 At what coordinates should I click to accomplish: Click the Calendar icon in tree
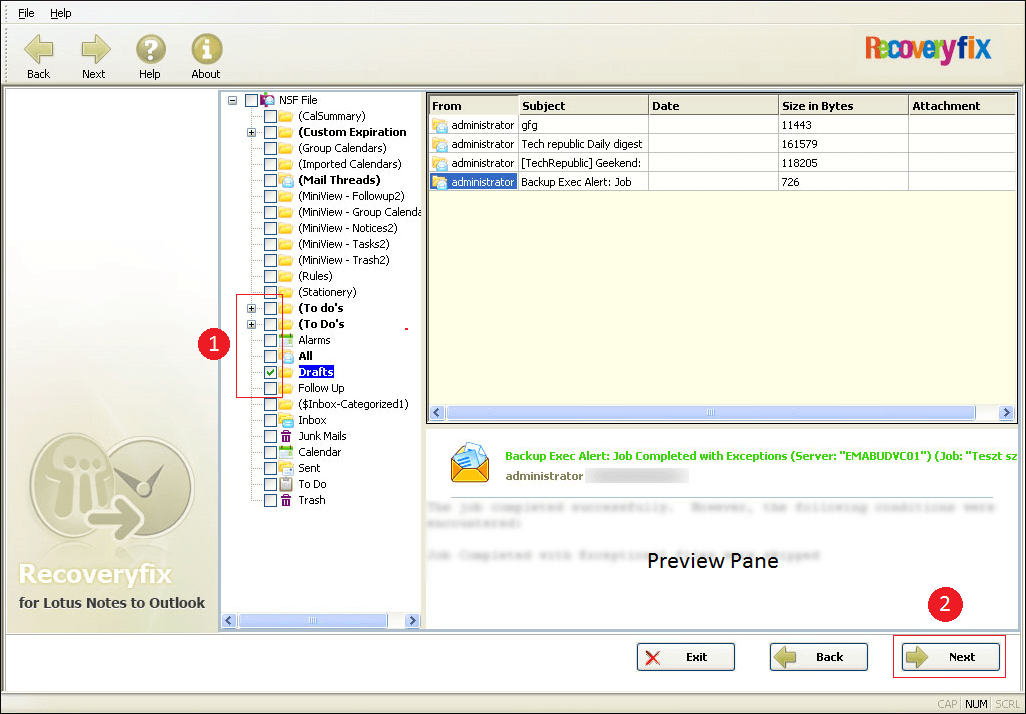[x=286, y=452]
